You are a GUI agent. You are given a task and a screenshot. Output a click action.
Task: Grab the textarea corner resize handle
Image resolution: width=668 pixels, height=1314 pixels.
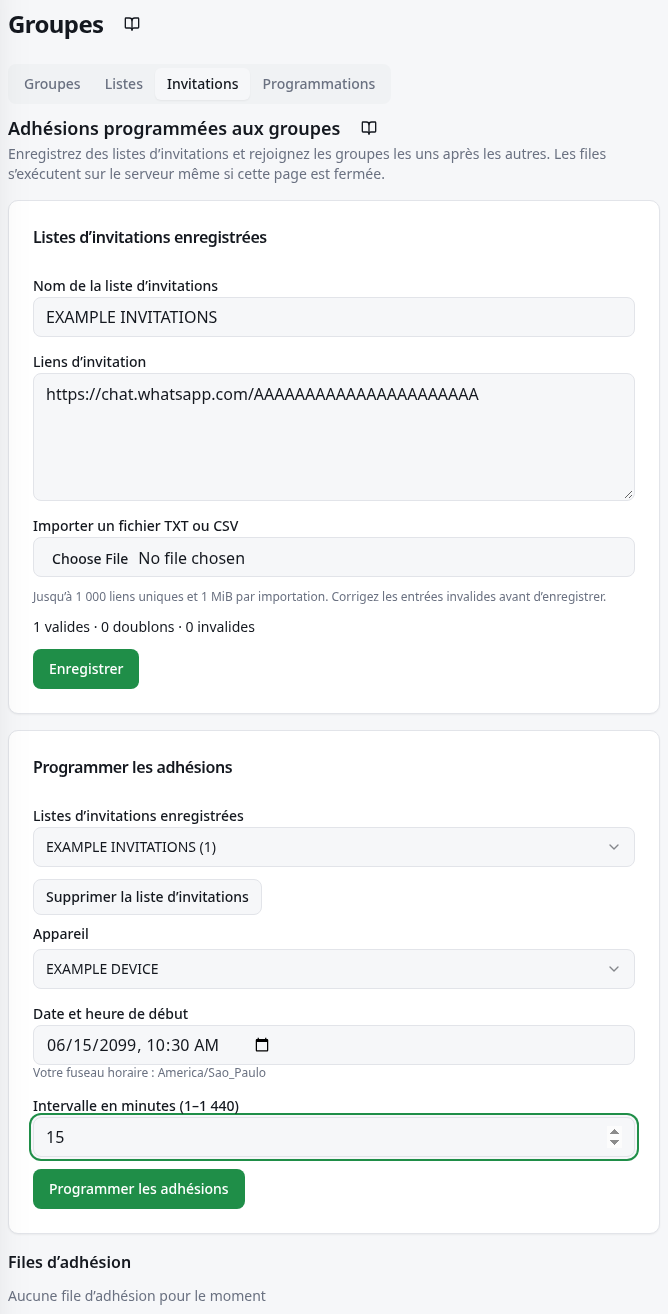pyautogui.click(x=628, y=494)
